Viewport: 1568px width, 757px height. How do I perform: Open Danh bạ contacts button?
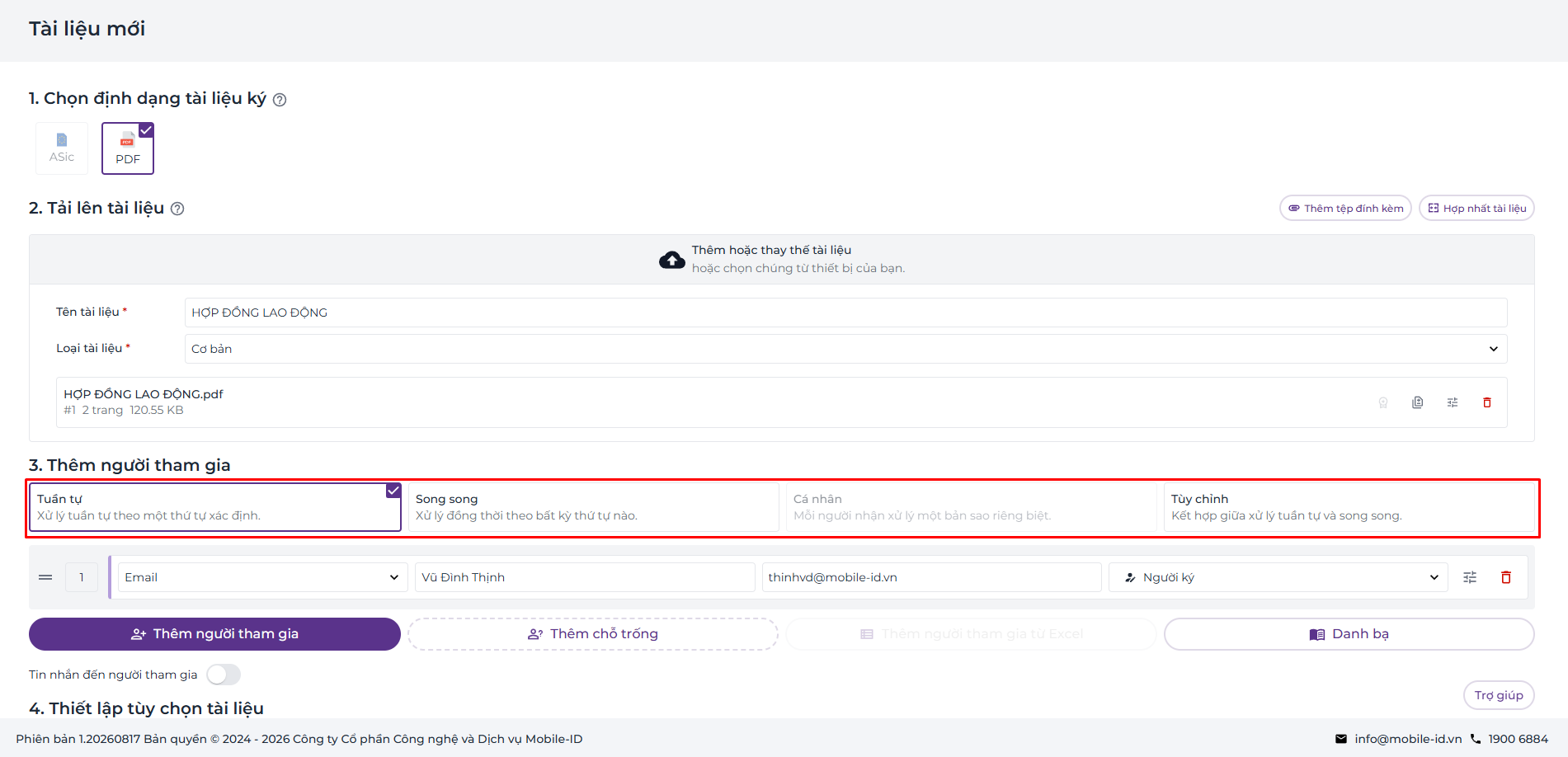1349,634
